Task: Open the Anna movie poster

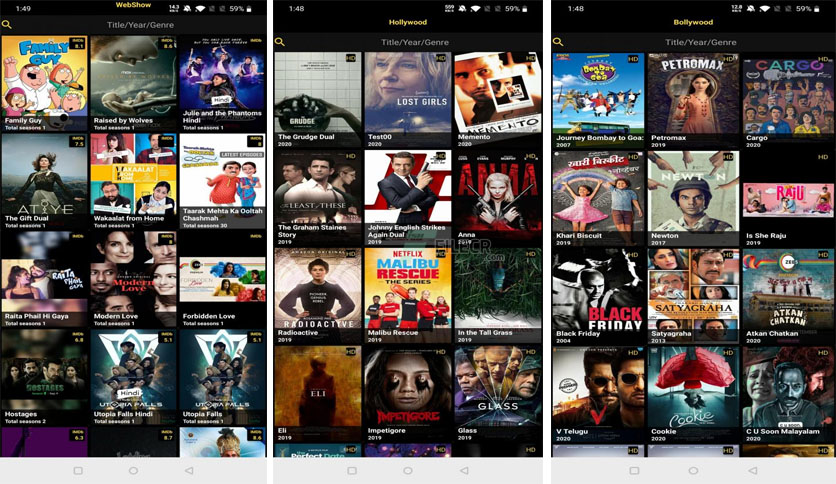Action: [498, 198]
